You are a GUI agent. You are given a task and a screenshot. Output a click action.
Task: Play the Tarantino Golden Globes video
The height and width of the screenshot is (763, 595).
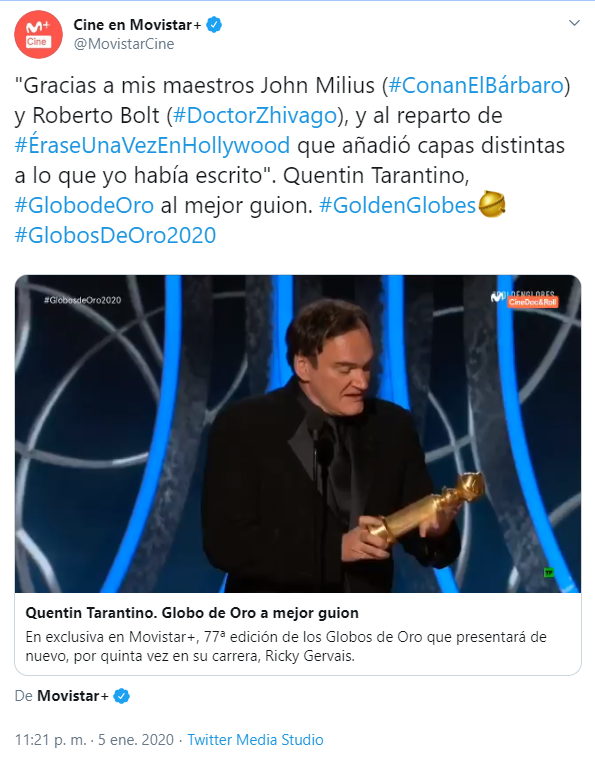(x=298, y=434)
